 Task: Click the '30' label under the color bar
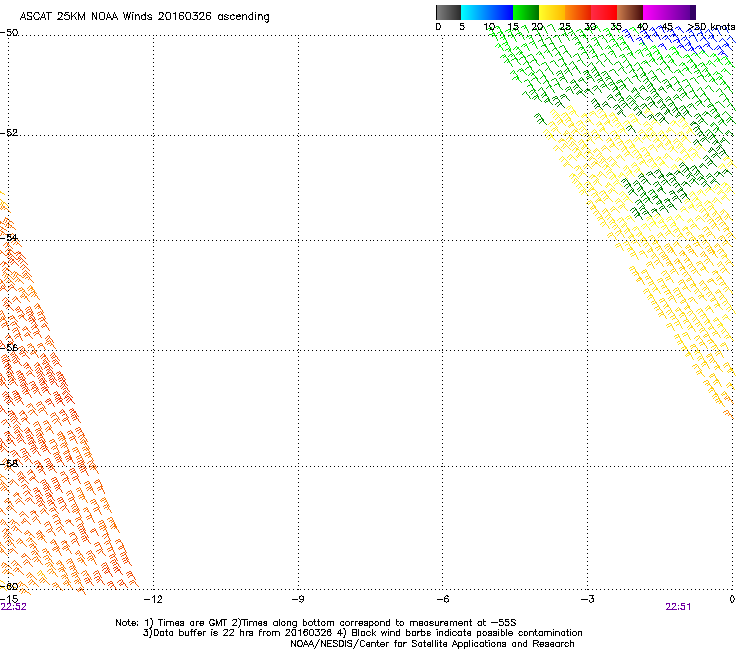[x=590, y=27]
